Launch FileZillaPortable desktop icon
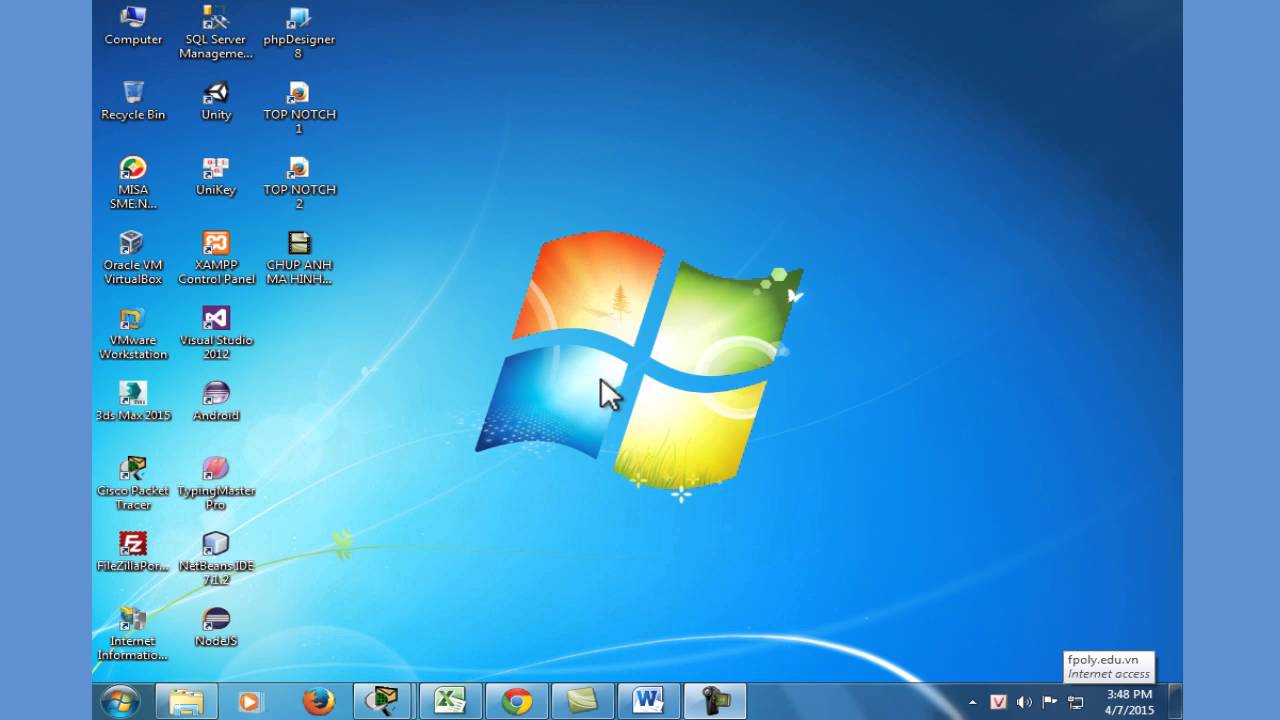This screenshot has width=1280, height=720. point(133,551)
